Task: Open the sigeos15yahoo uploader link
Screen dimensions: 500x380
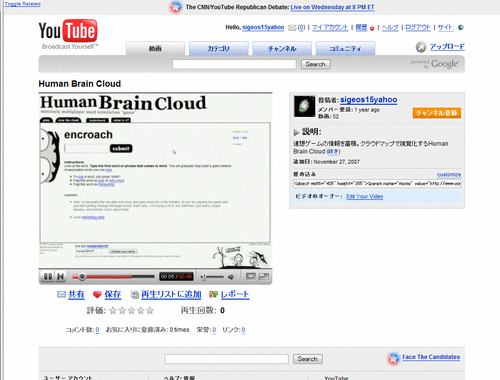Action: [x=368, y=100]
